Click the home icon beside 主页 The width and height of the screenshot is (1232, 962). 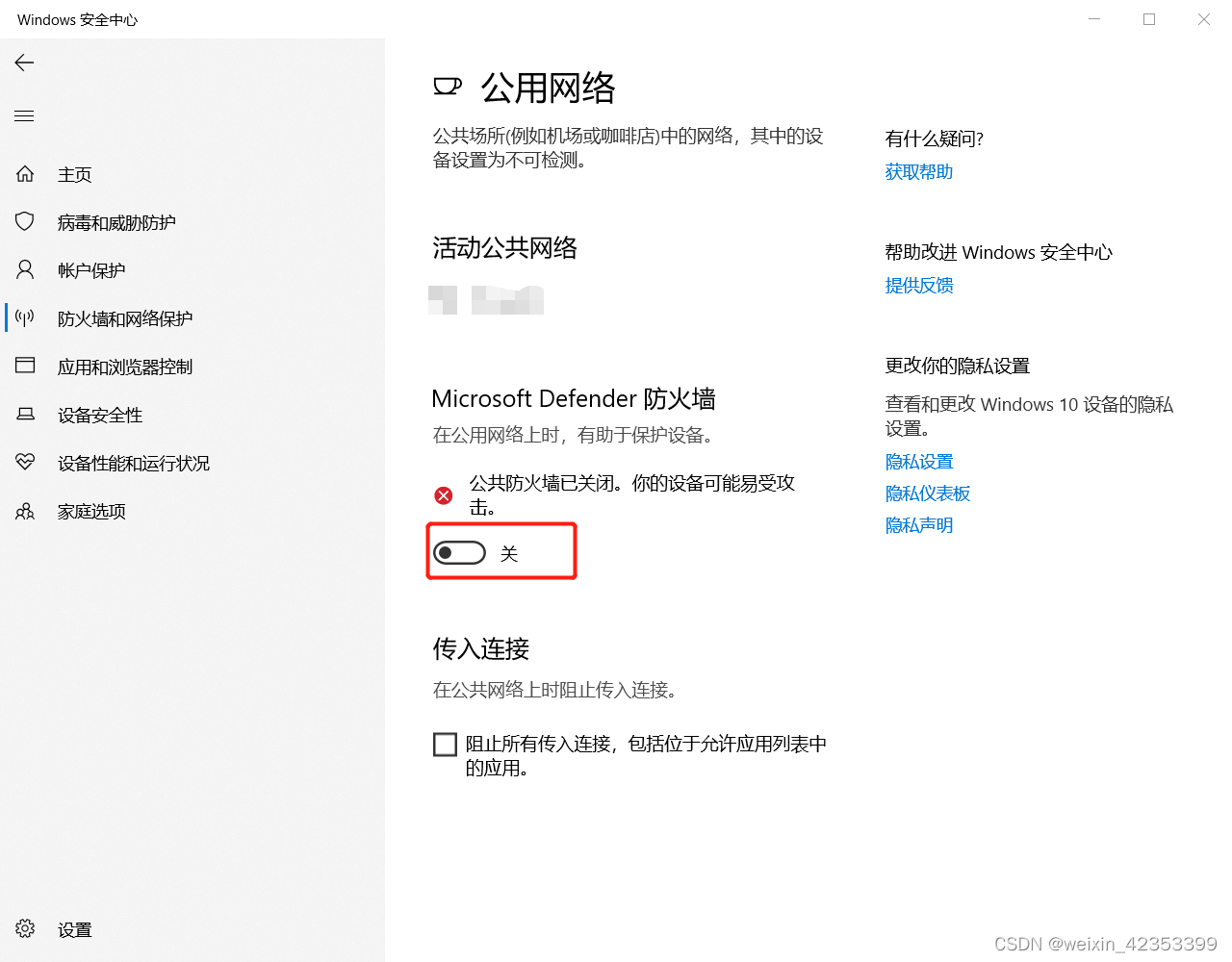[x=25, y=174]
